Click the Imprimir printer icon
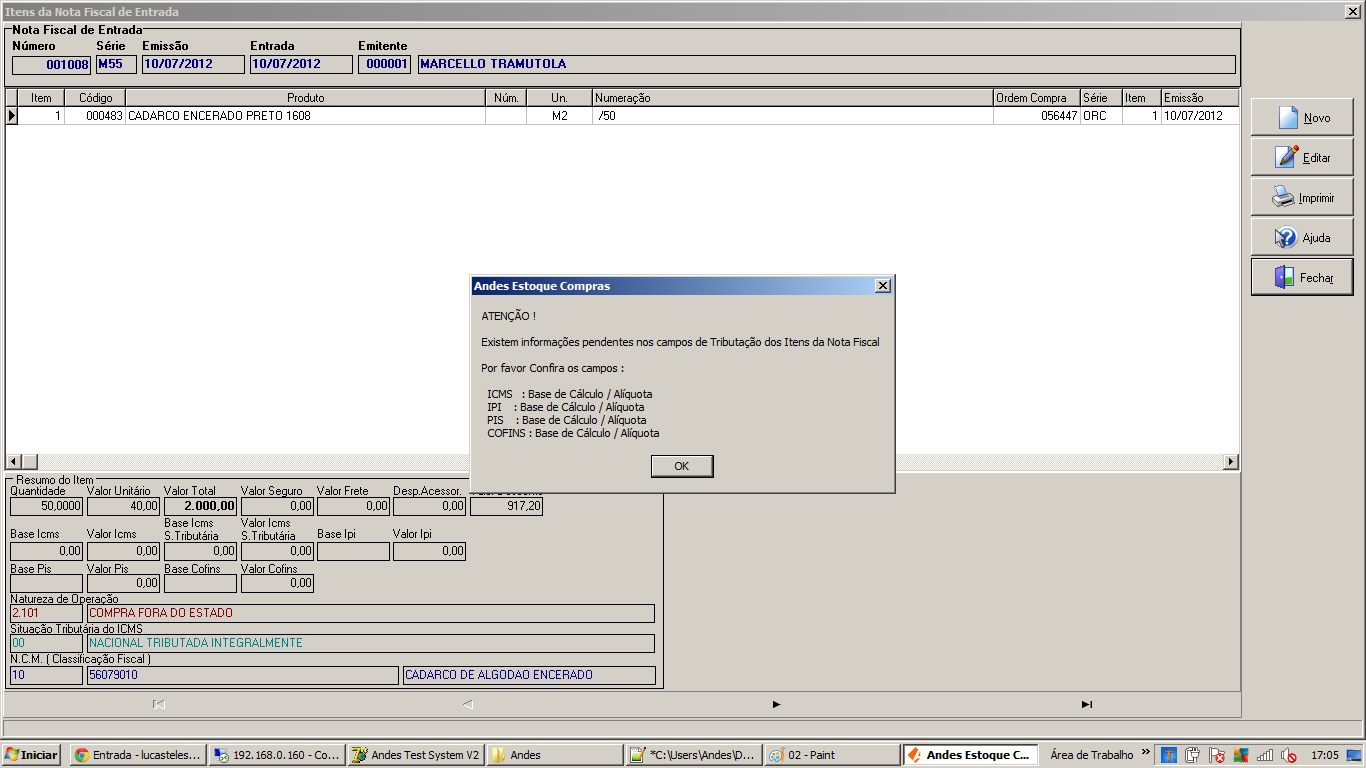The image size is (1366, 768). point(1283,197)
